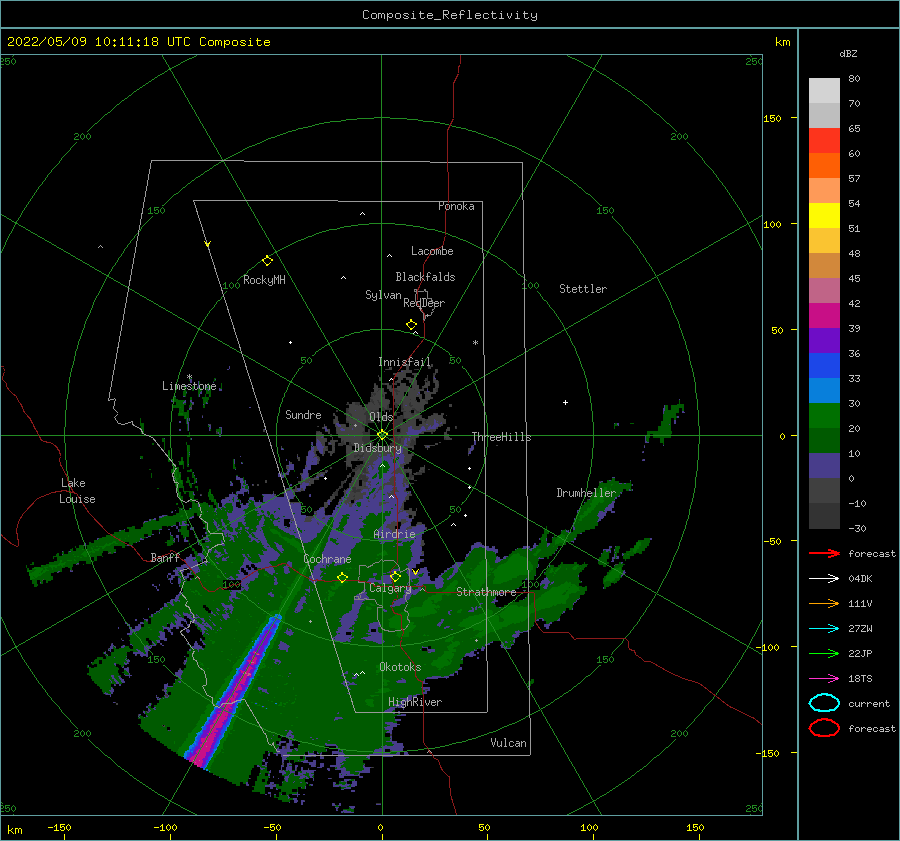Click the white plus marker east of ThreeHills
Screen dimensions: 900x841
(565, 402)
